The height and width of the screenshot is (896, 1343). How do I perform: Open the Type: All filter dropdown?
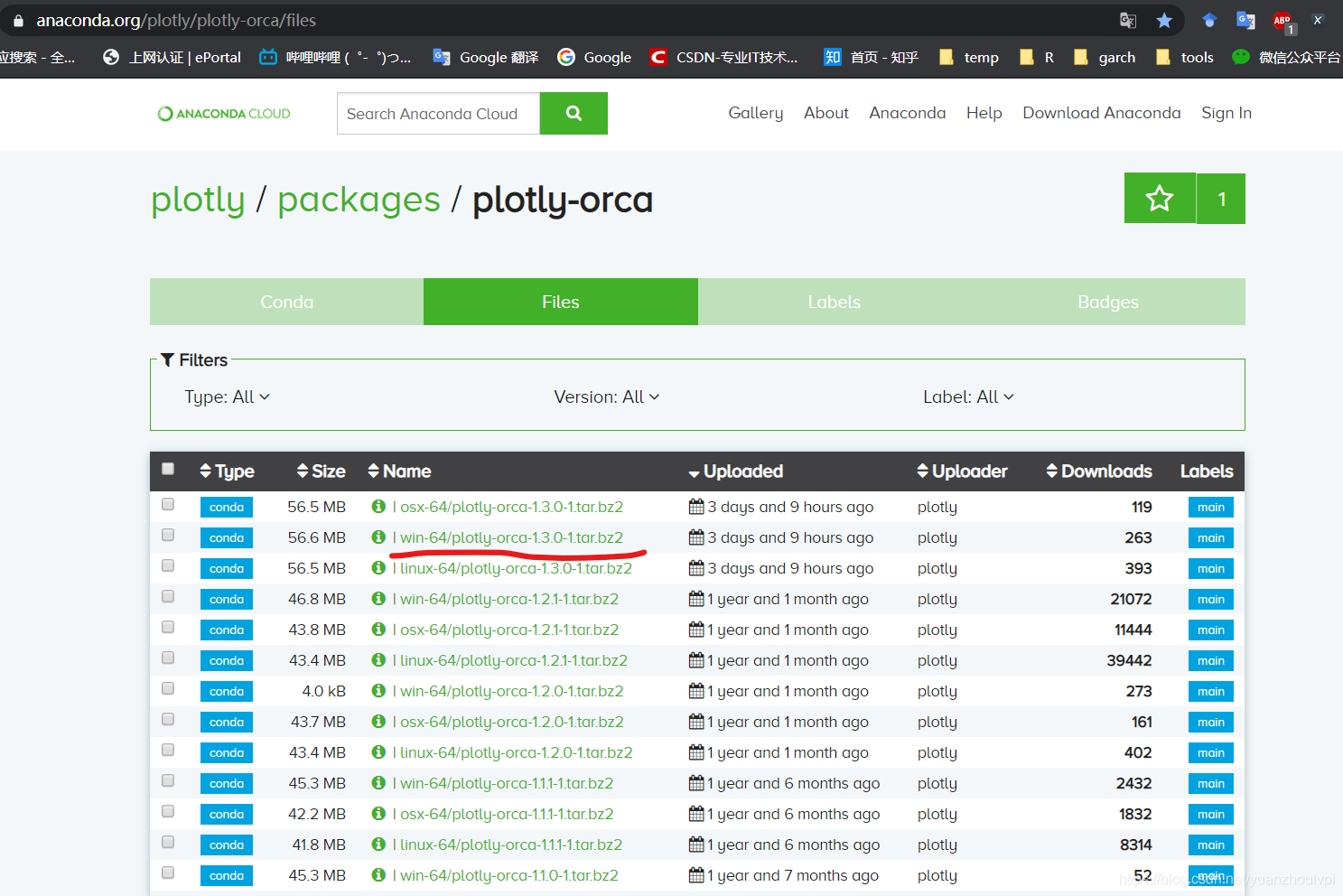point(227,396)
